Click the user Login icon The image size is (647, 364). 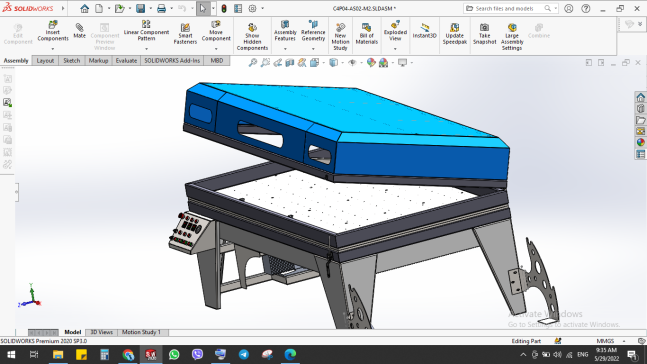tap(569, 8)
